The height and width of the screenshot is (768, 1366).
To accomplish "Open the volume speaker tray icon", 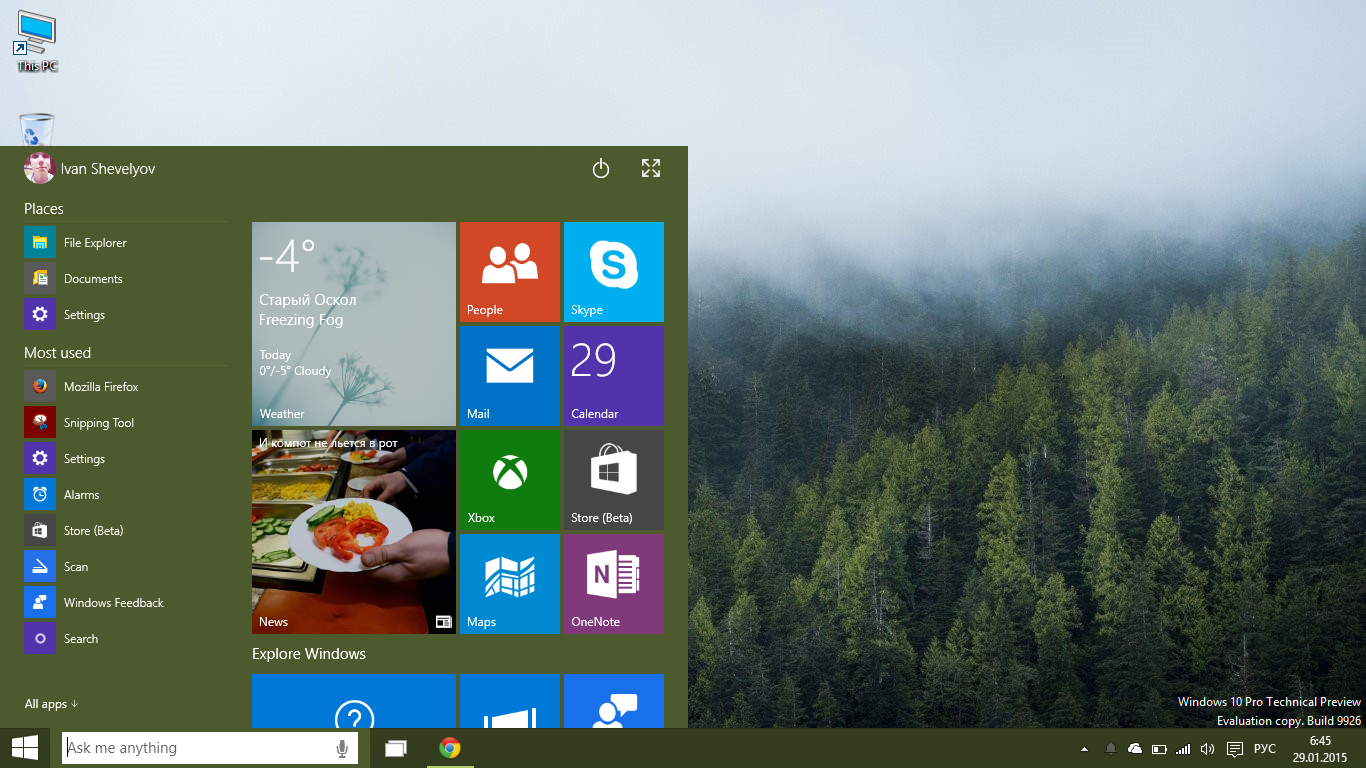I will click(1207, 749).
